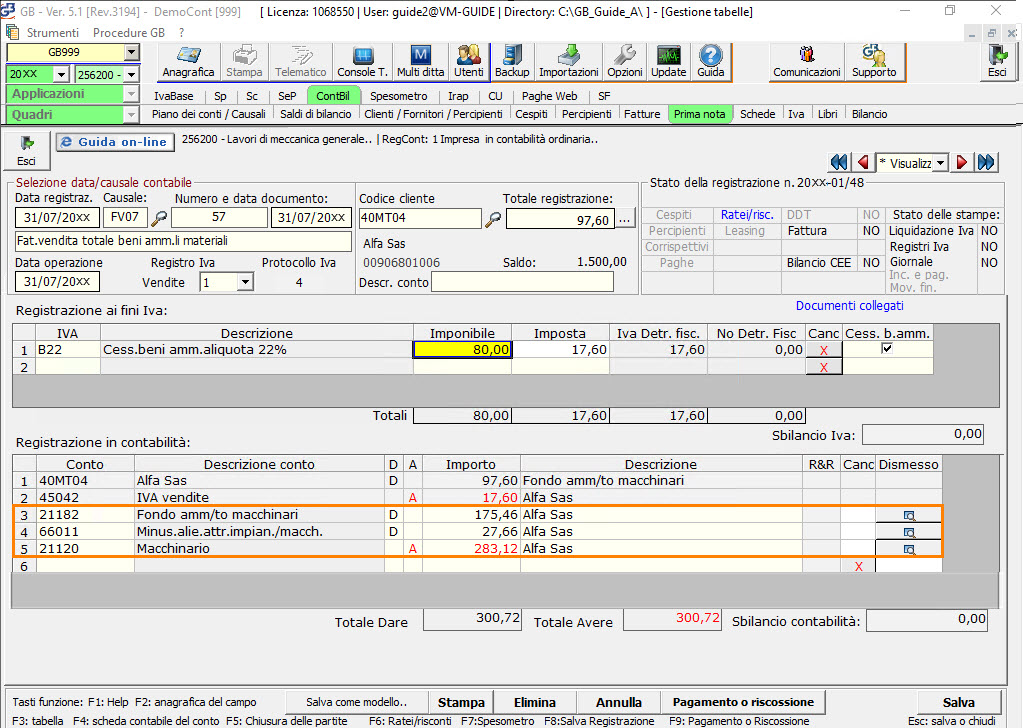Open the Documenti collegati link
This screenshot has height=728, width=1023.
click(849, 306)
